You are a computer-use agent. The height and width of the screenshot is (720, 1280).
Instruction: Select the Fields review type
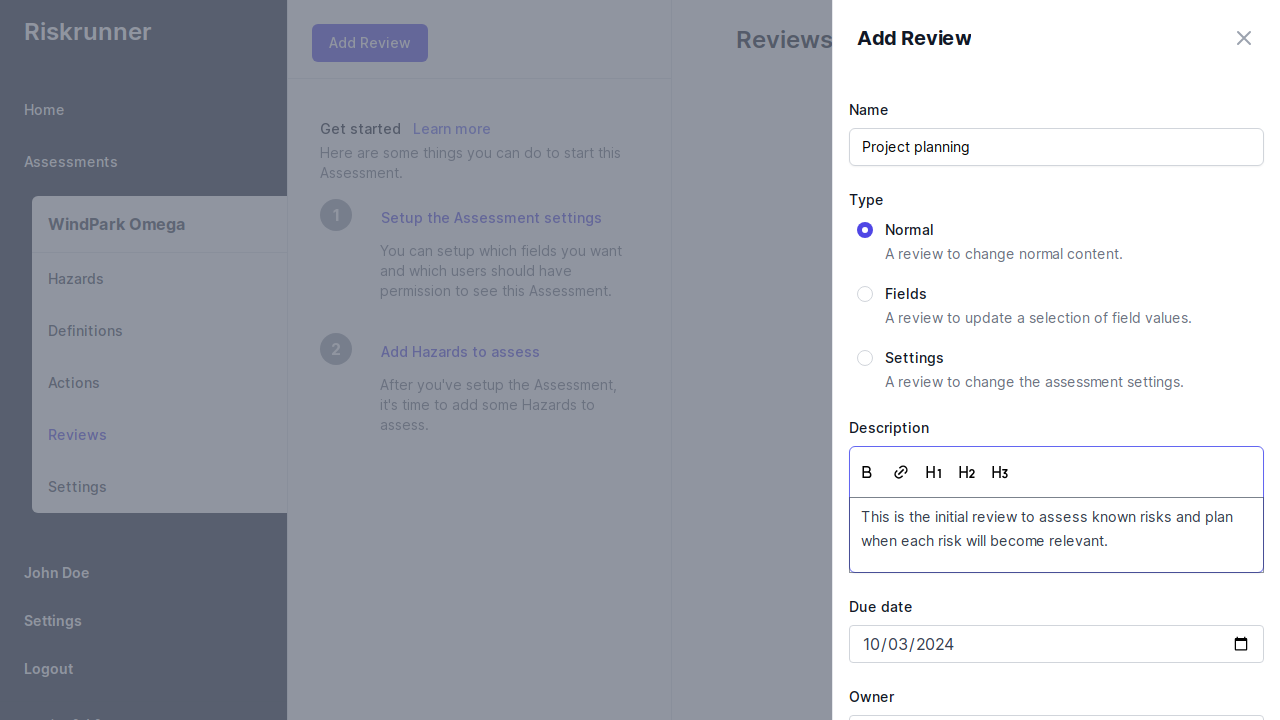[x=865, y=294]
